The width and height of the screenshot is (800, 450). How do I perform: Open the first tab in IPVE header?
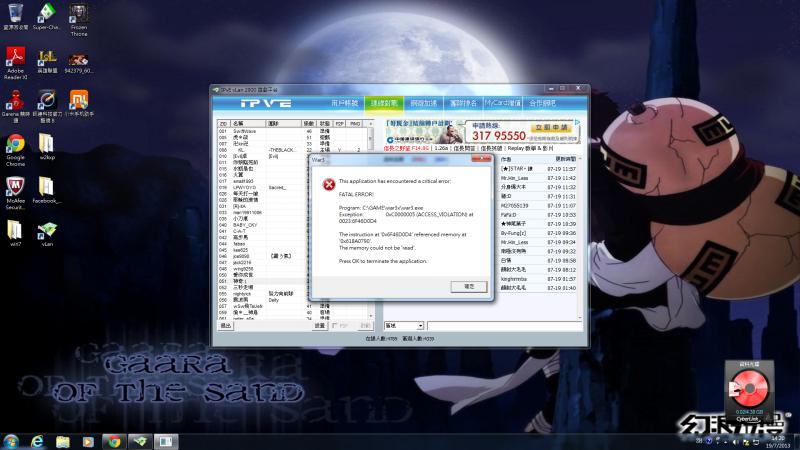[344, 103]
